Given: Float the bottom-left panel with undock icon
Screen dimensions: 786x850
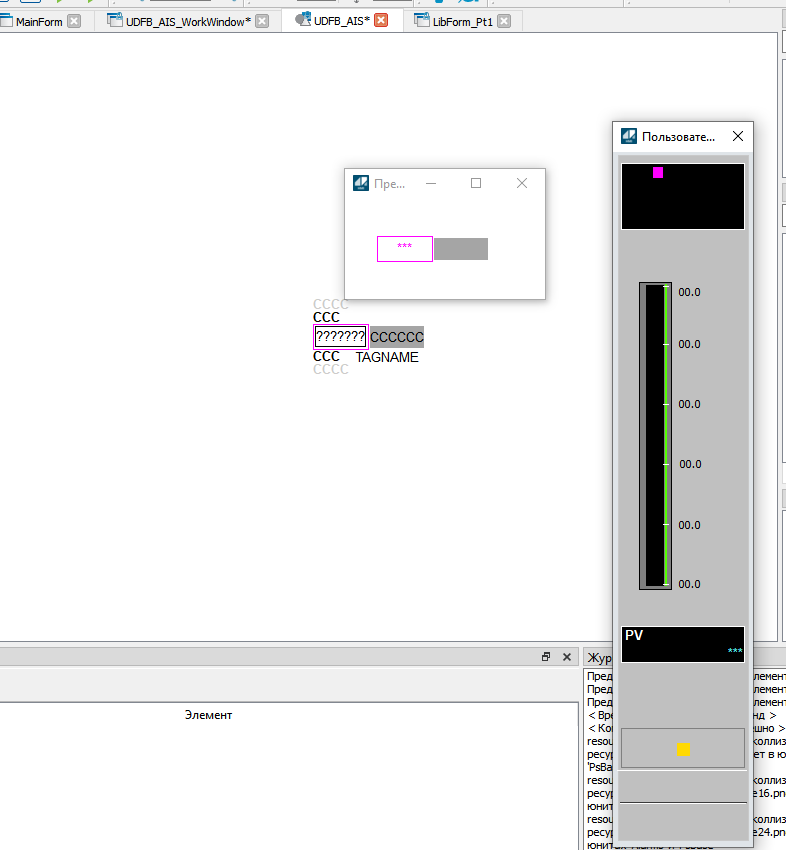Looking at the screenshot, I should [x=546, y=657].
